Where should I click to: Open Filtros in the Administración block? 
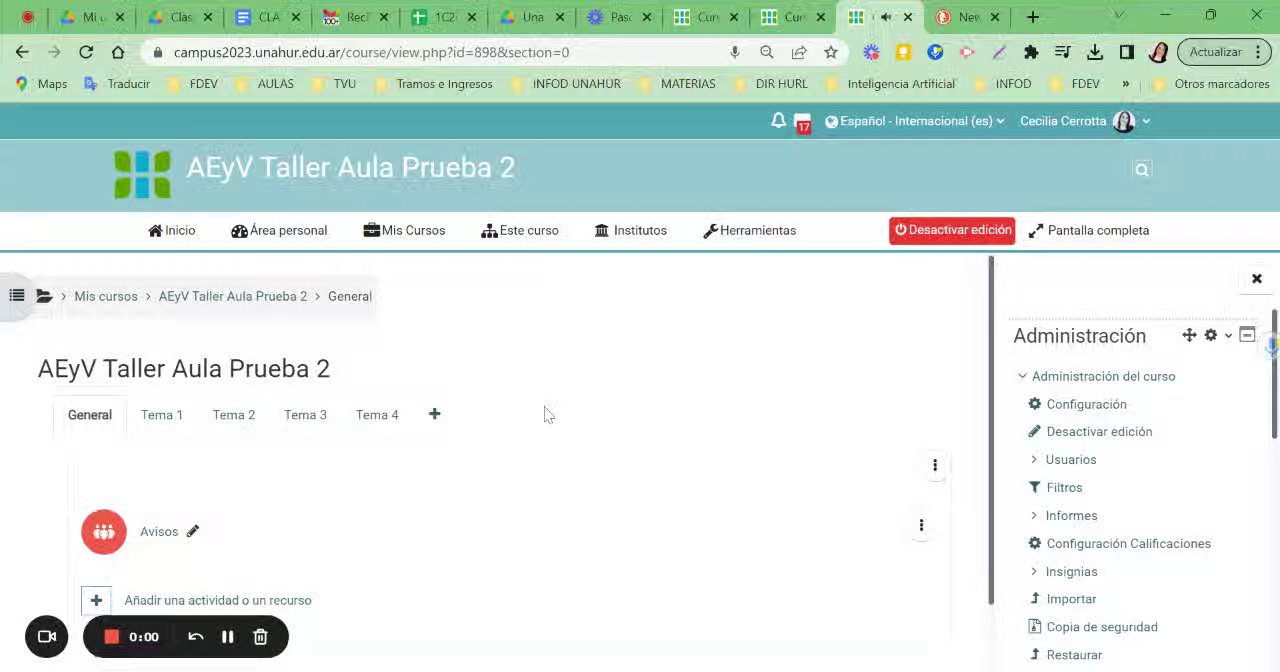coord(1064,487)
